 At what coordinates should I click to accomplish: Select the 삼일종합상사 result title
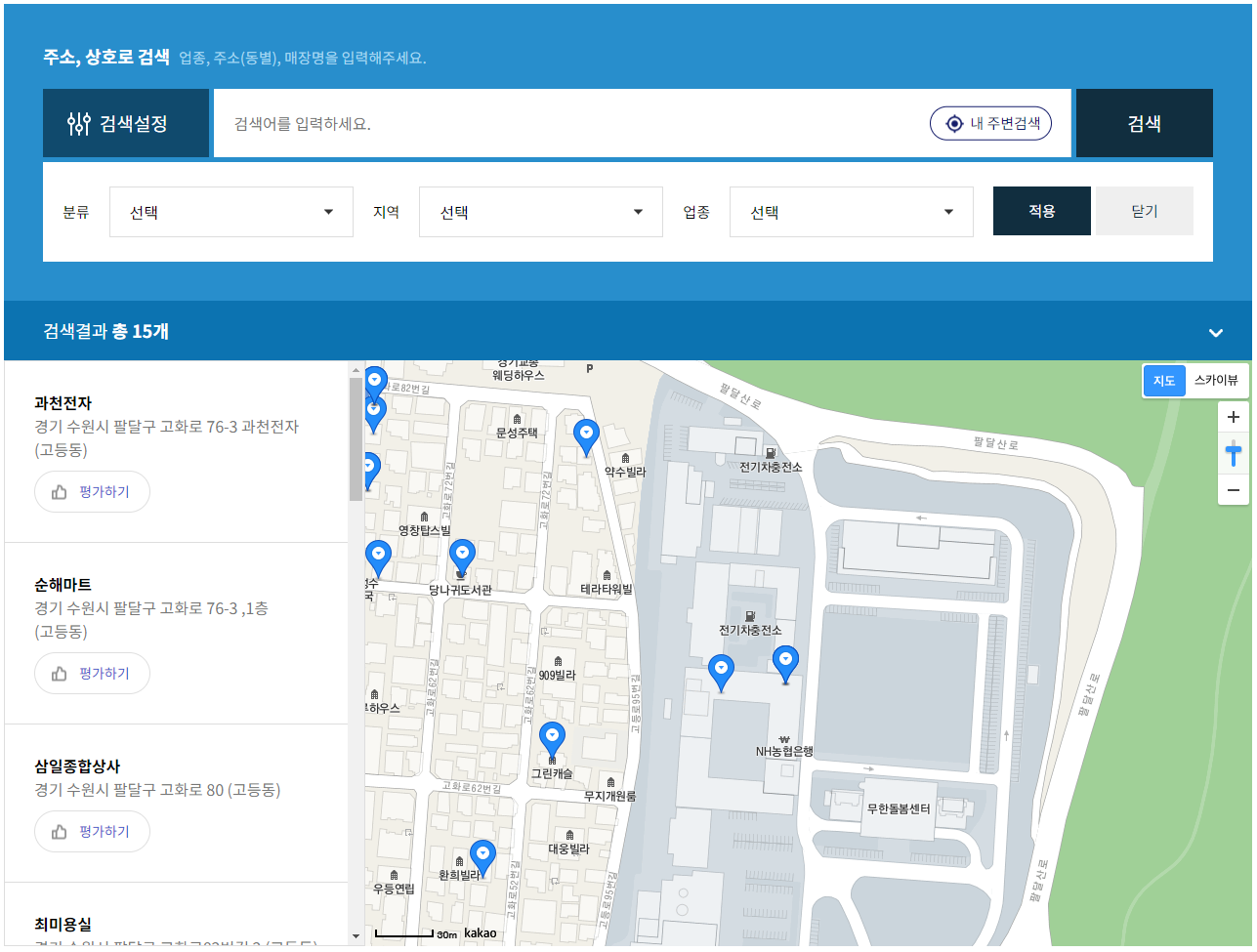(x=78, y=766)
